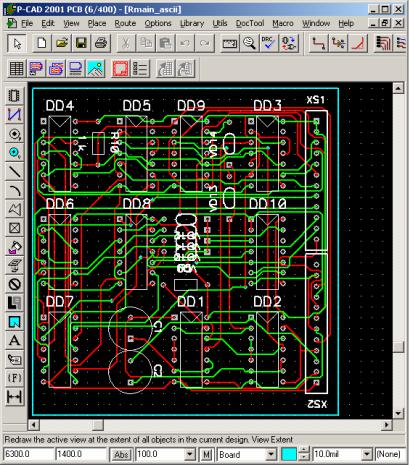Select the Bus Route multi-trace icon

click(383, 43)
